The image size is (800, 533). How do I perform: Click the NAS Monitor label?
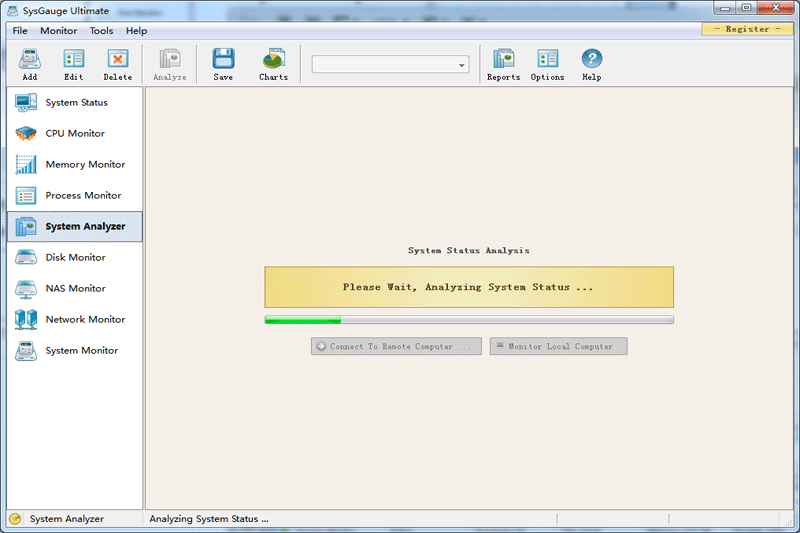(76, 289)
